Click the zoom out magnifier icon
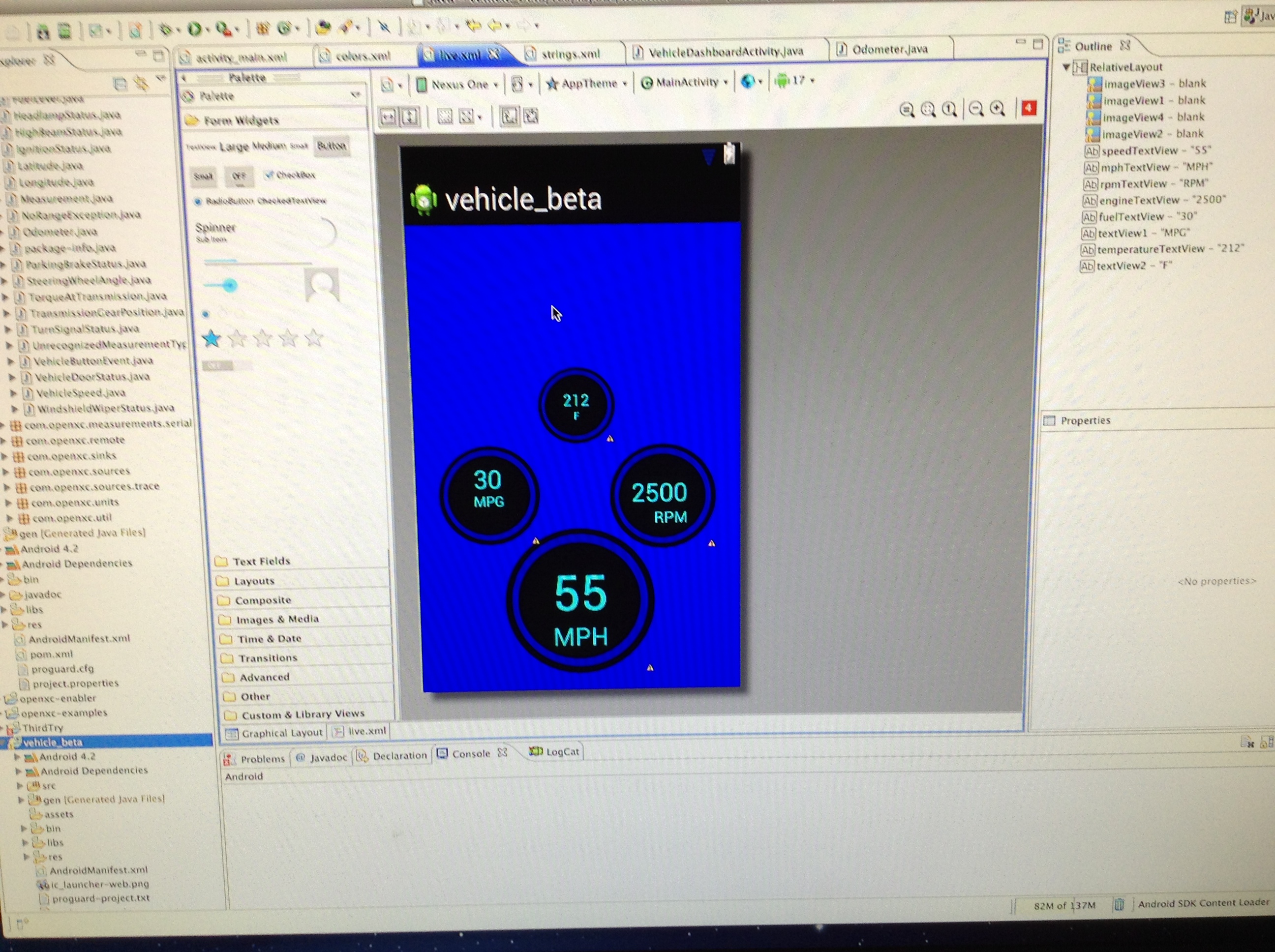 click(976, 108)
